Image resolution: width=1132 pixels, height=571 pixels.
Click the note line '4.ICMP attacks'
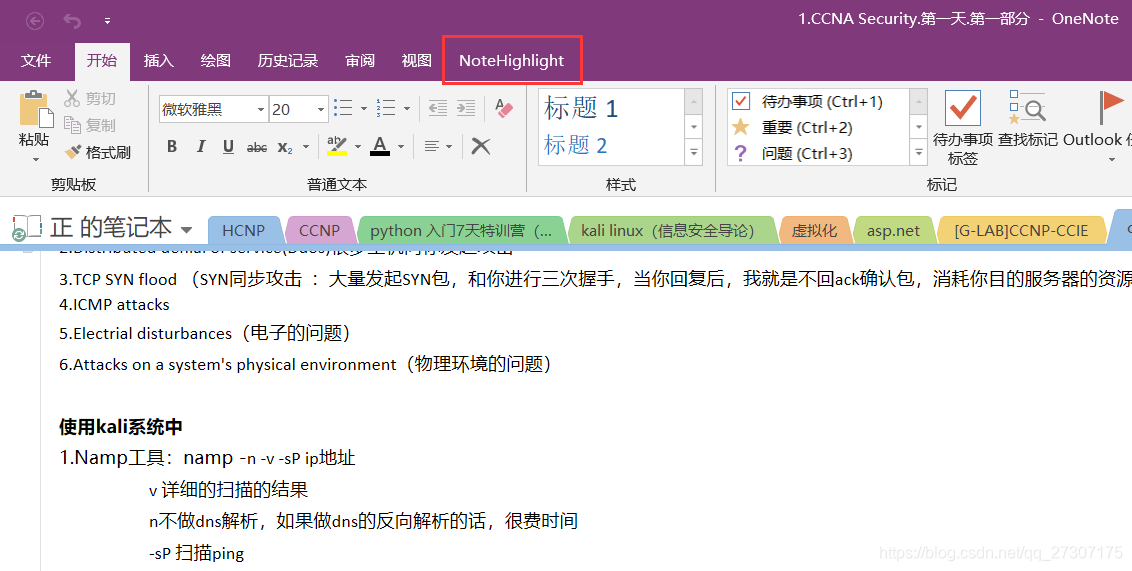(114, 305)
